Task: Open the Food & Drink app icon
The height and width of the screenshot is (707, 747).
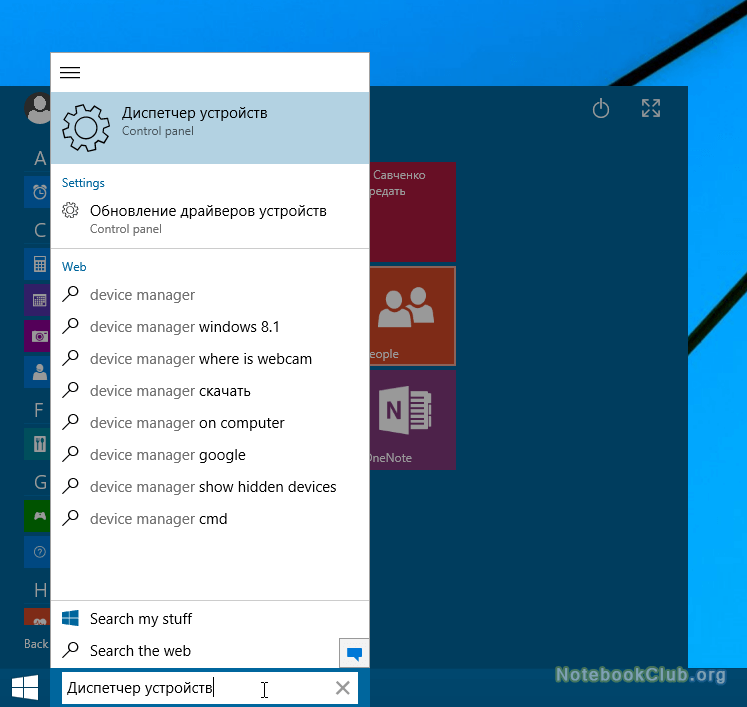Action: click(38, 444)
